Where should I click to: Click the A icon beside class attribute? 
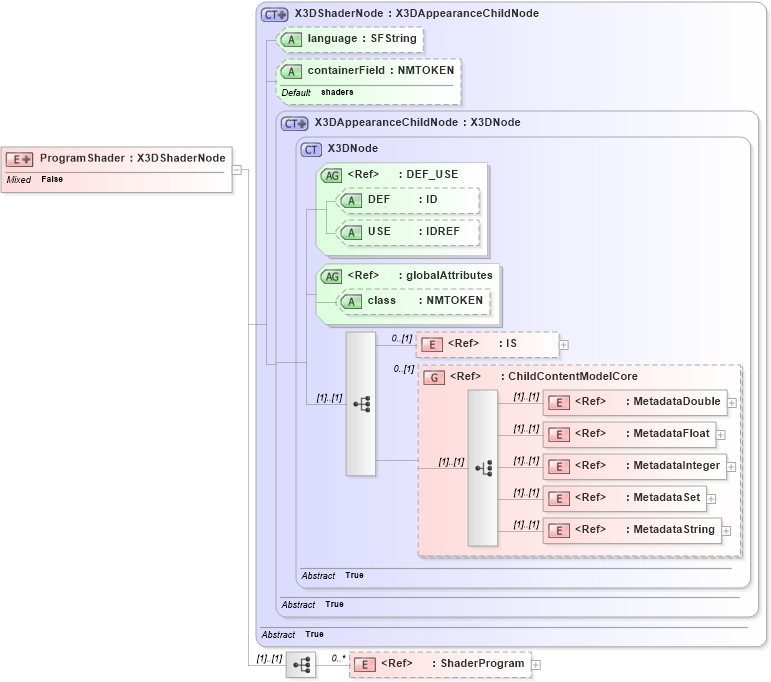click(351, 301)
